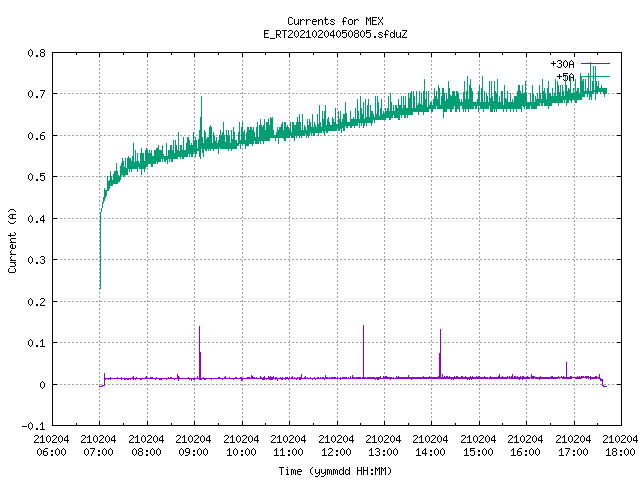Click the 07:00 x-axis tick label
This screenshot has height=480, width=640.
98,452
